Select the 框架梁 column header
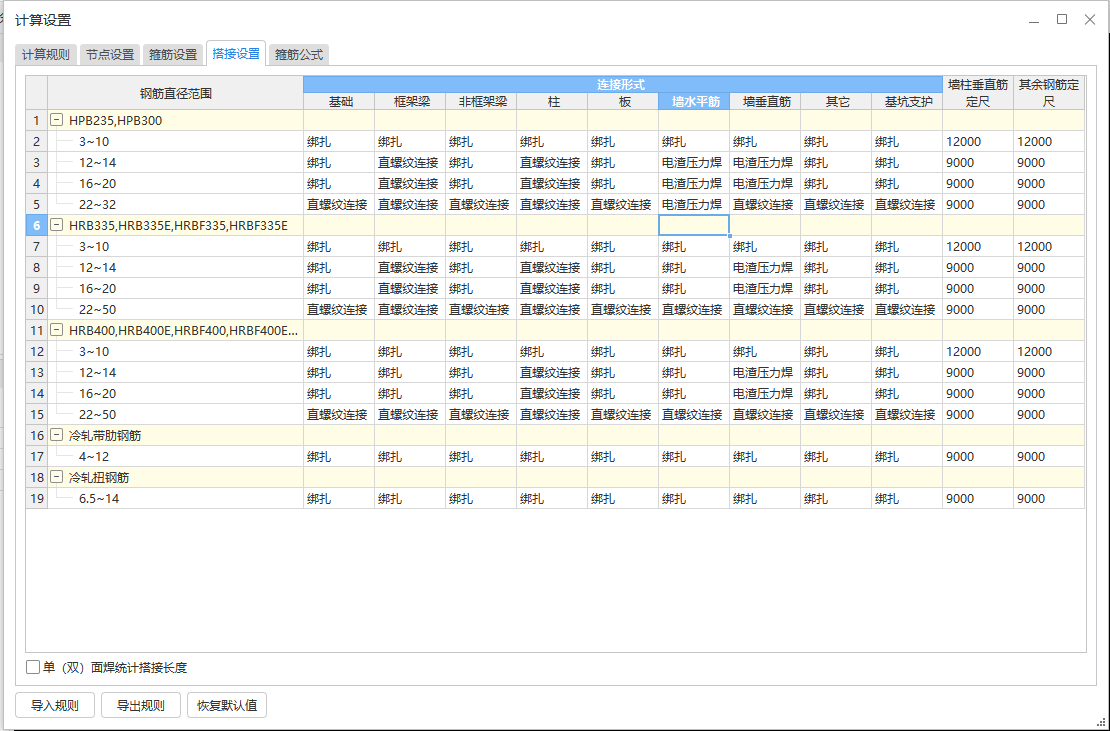 [x=411, y=102]
